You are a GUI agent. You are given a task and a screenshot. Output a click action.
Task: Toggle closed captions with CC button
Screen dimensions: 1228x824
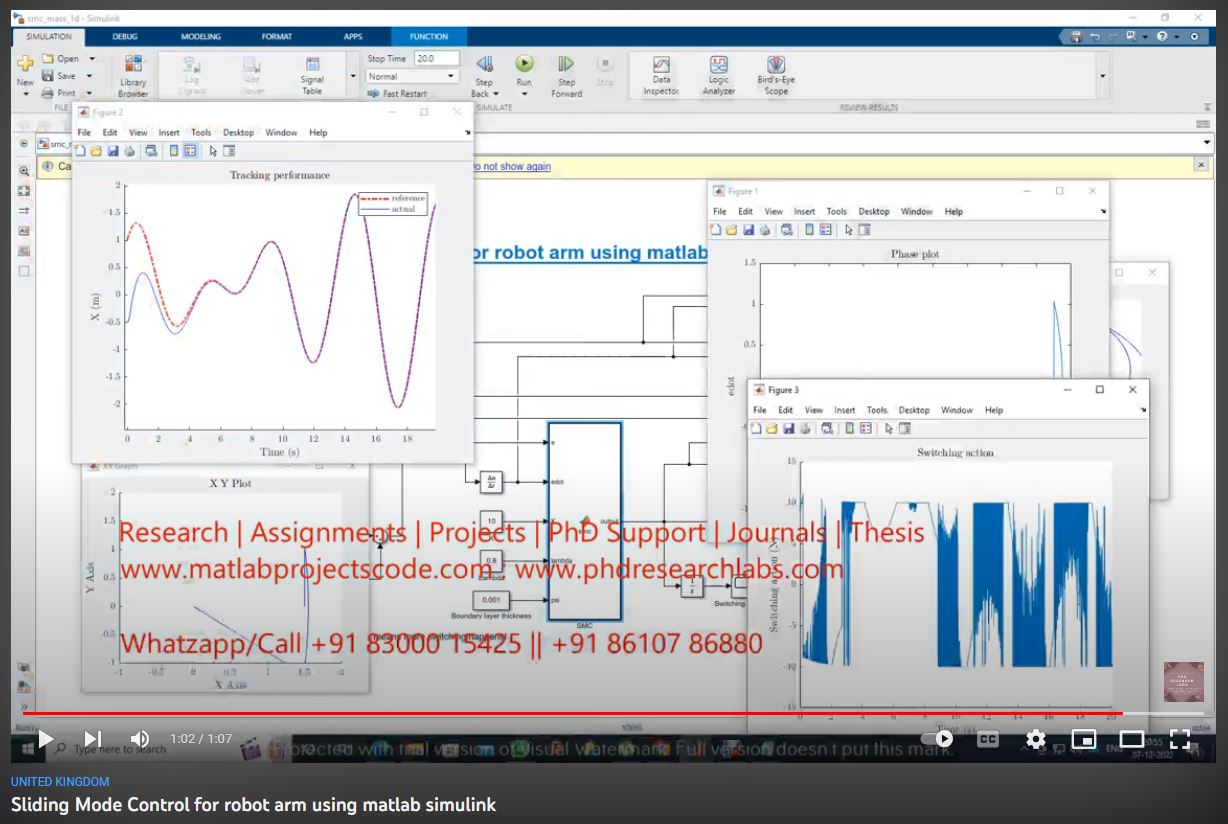(988, 739)
